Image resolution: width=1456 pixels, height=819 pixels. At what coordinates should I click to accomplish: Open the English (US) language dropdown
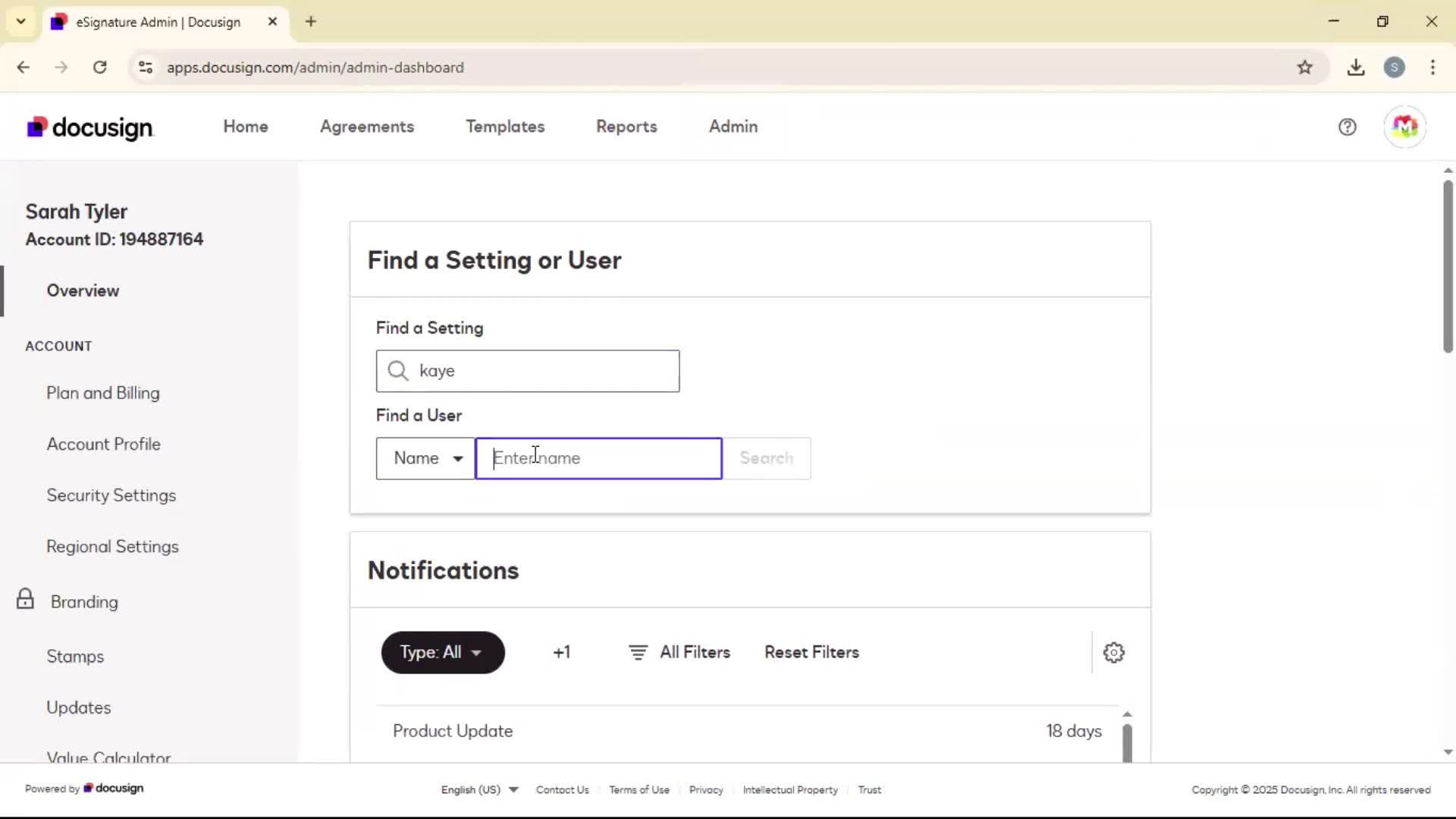click(479, 789)
